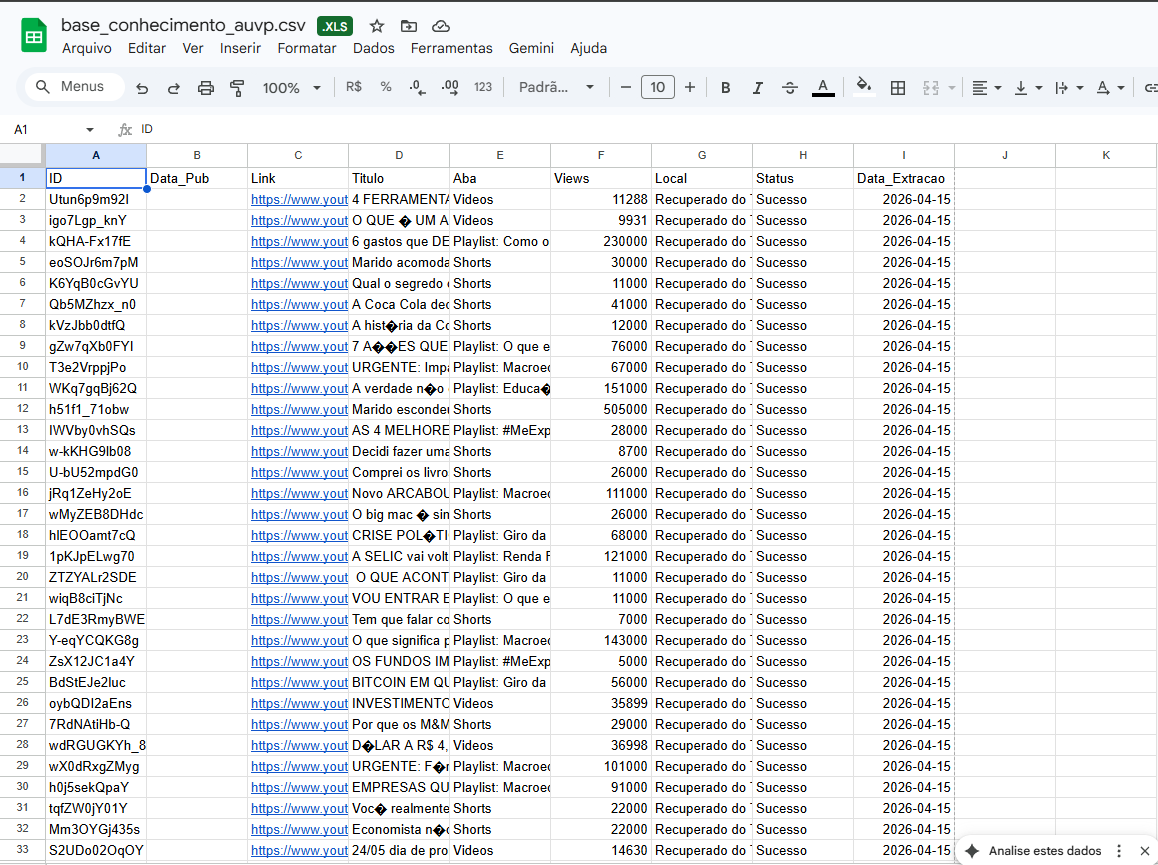Expand the font family dropdown
Viewport: 1158px width, 865px height.
click(x=556, y=87)
